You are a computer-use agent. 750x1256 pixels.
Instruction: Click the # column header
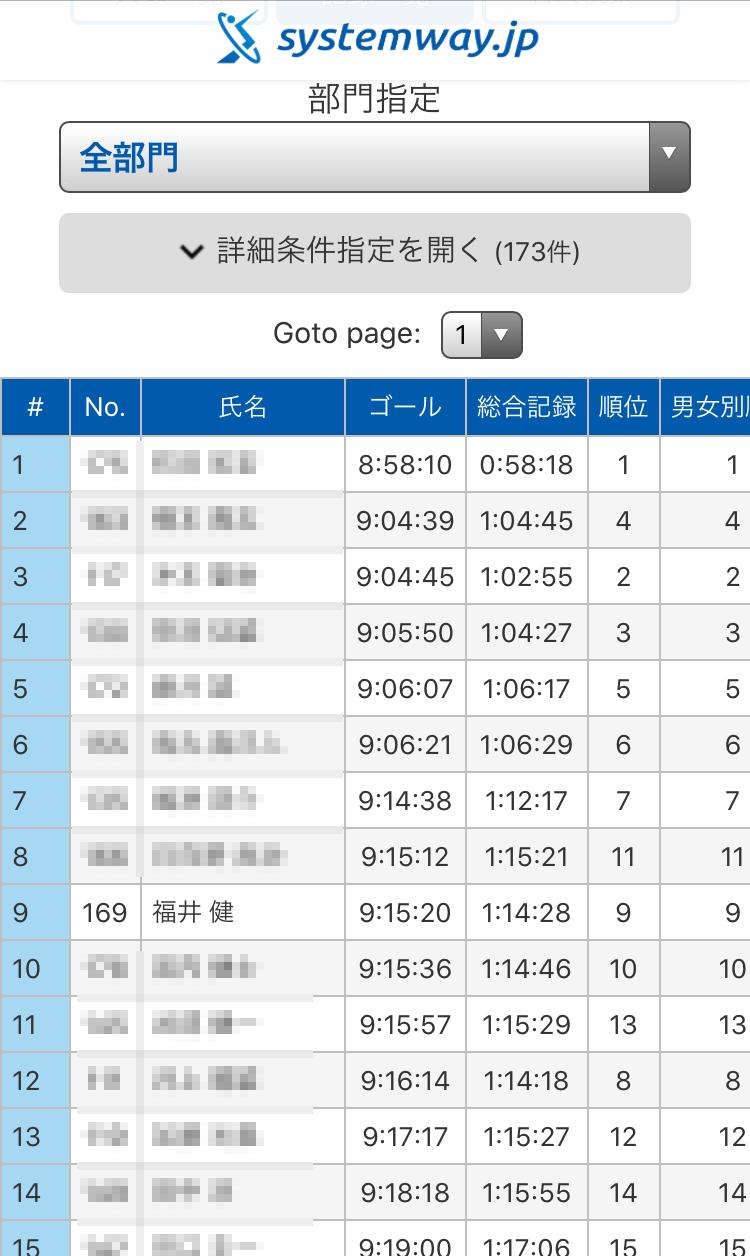click(x=35, y=407)
